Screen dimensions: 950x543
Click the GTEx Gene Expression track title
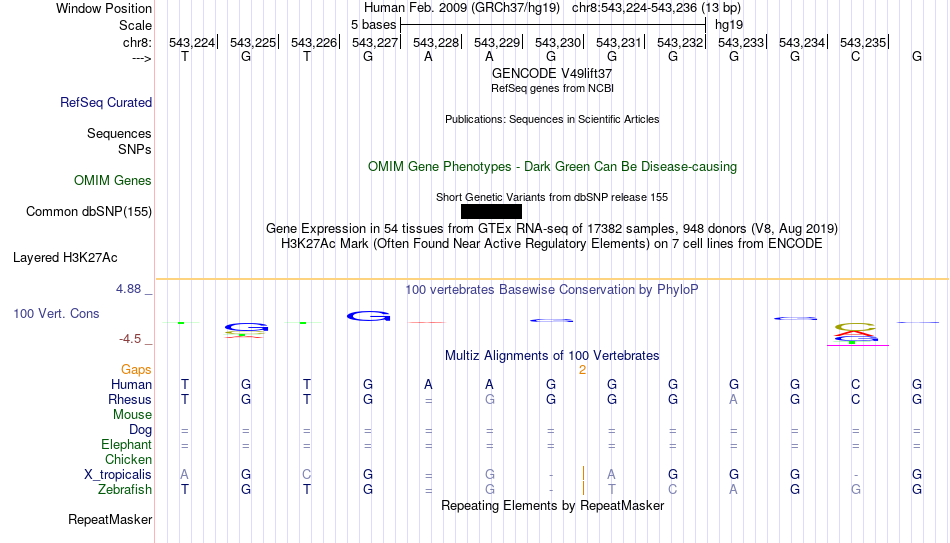tap(552, 228)
